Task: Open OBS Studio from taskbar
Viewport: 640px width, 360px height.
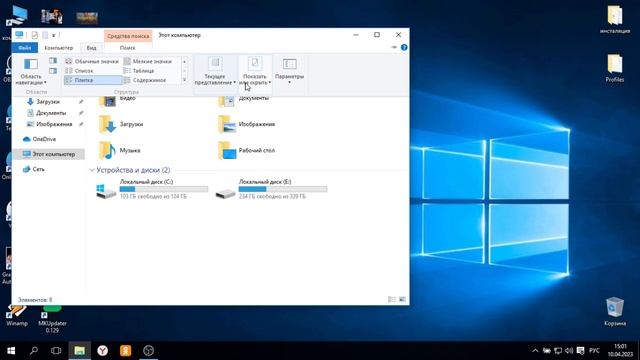Action: coord(148,351)
